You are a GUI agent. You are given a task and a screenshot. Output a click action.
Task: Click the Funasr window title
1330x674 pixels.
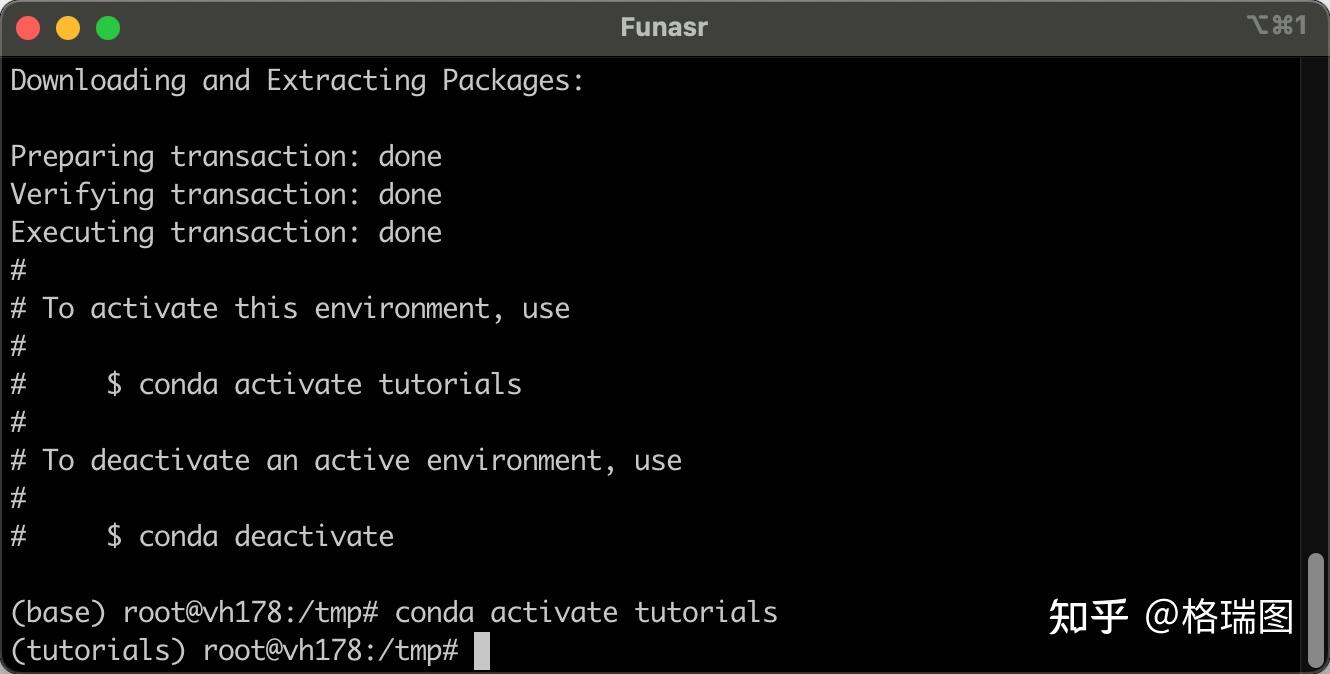(664, 27)
